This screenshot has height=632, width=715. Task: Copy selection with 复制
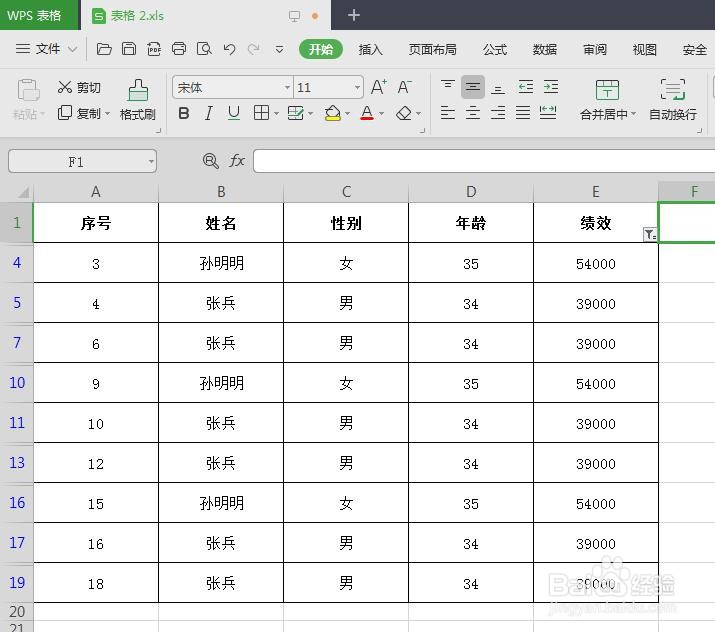79,113
